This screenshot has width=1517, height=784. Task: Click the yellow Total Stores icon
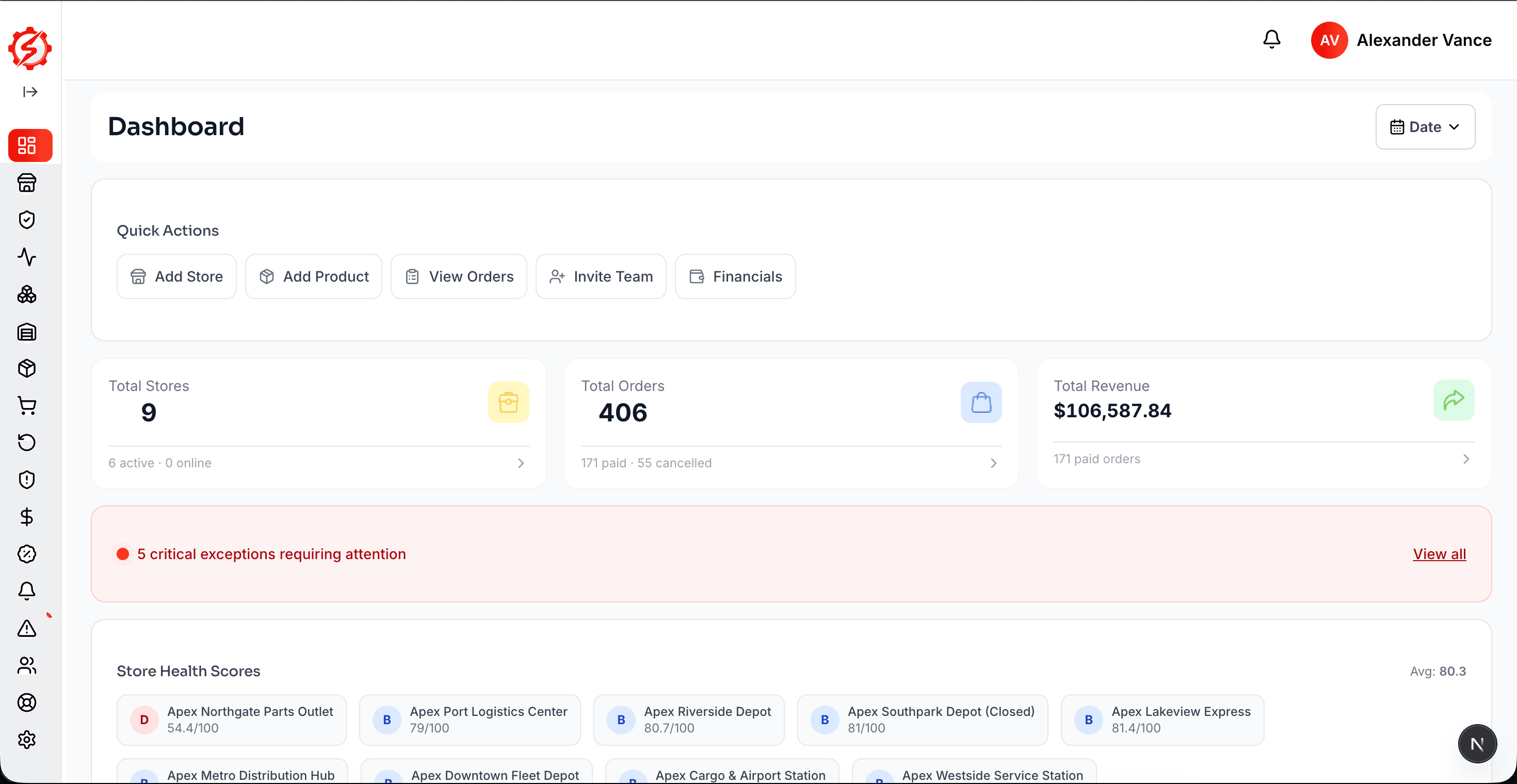(x=509, y=403)
